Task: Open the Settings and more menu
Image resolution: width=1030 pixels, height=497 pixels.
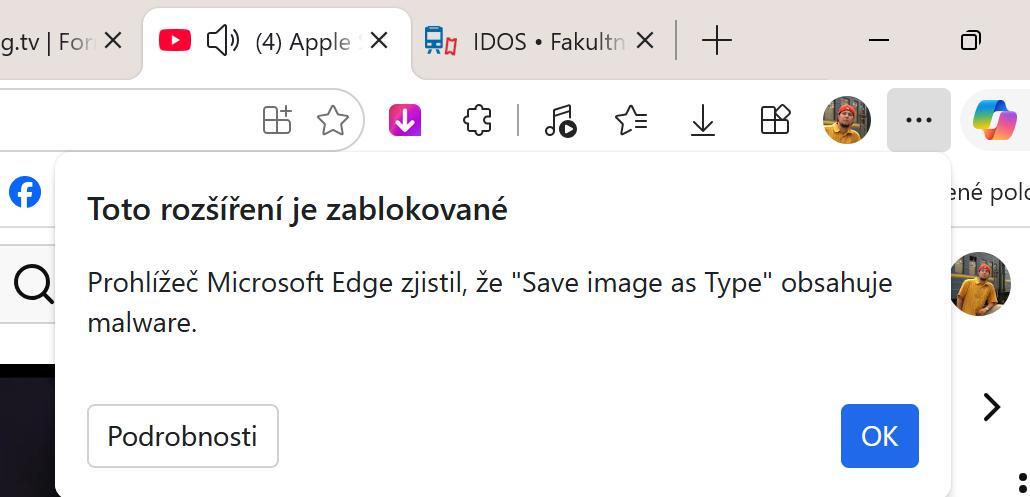Action: click(x=918, y=120)
